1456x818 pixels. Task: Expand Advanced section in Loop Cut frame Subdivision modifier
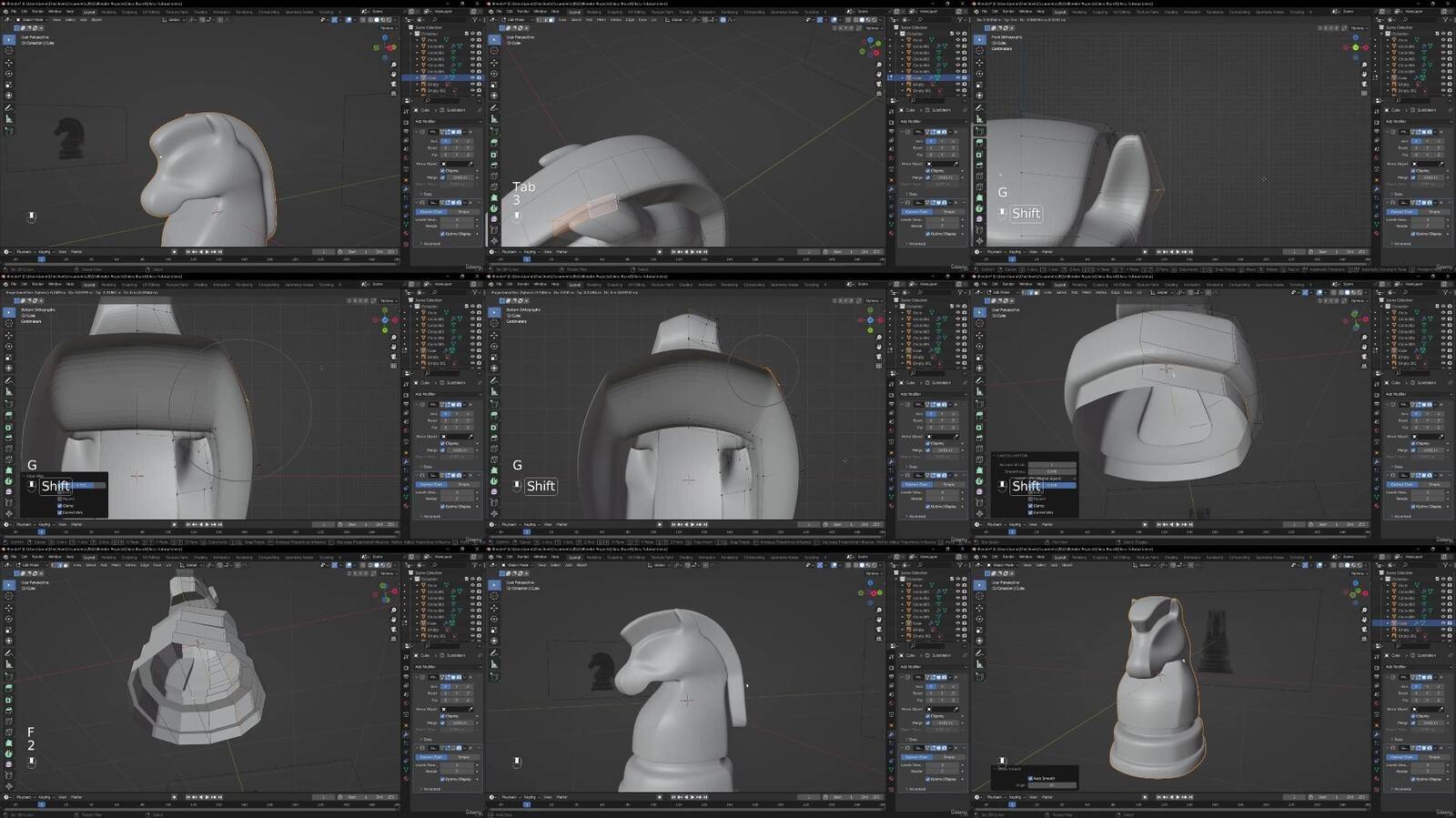(1401, 516)
